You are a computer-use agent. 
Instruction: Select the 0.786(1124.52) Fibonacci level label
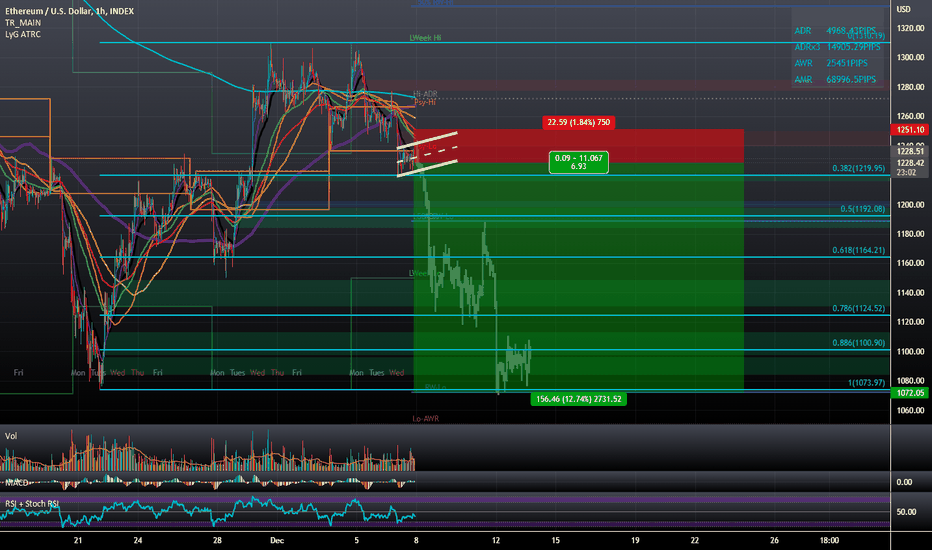point(858,309)
